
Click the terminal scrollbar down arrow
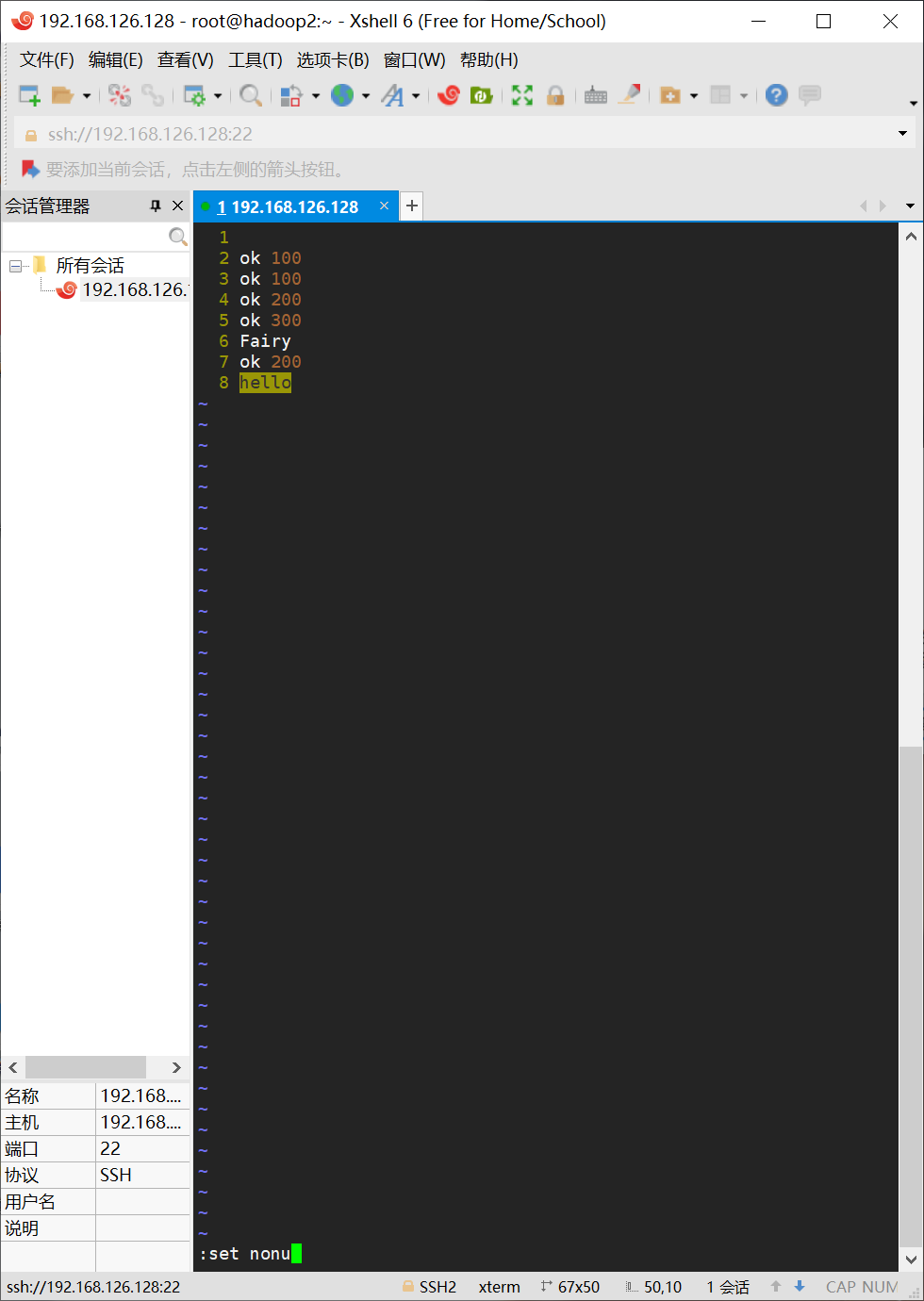tap(911, 1259)
